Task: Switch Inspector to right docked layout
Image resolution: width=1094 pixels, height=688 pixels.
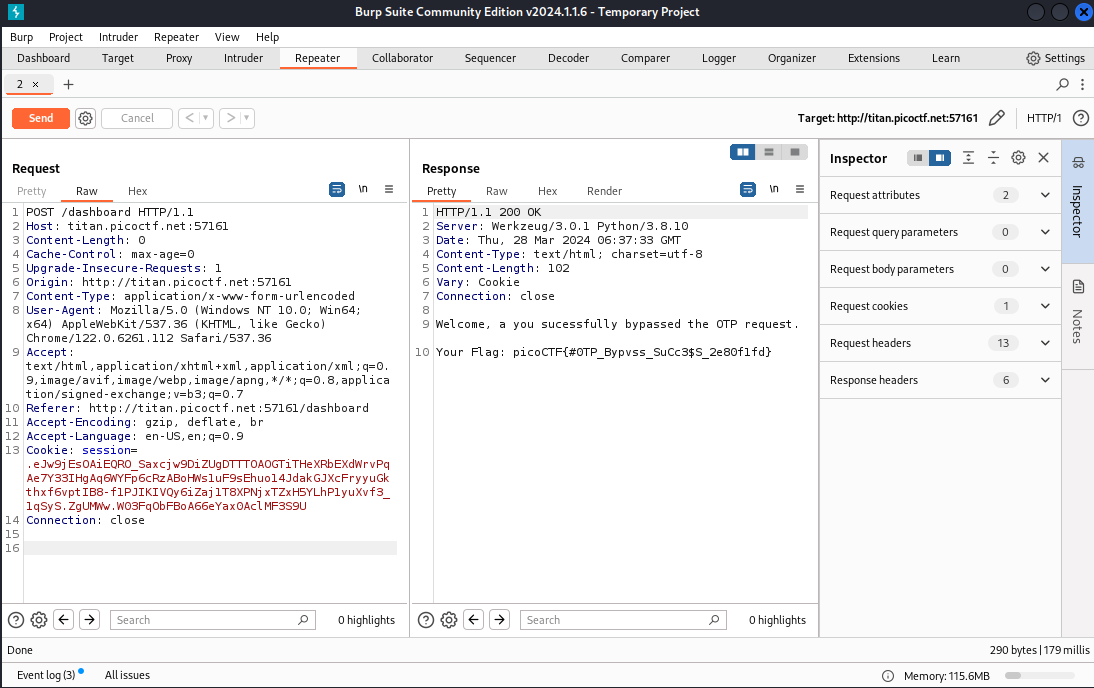Action: (940, 158)
